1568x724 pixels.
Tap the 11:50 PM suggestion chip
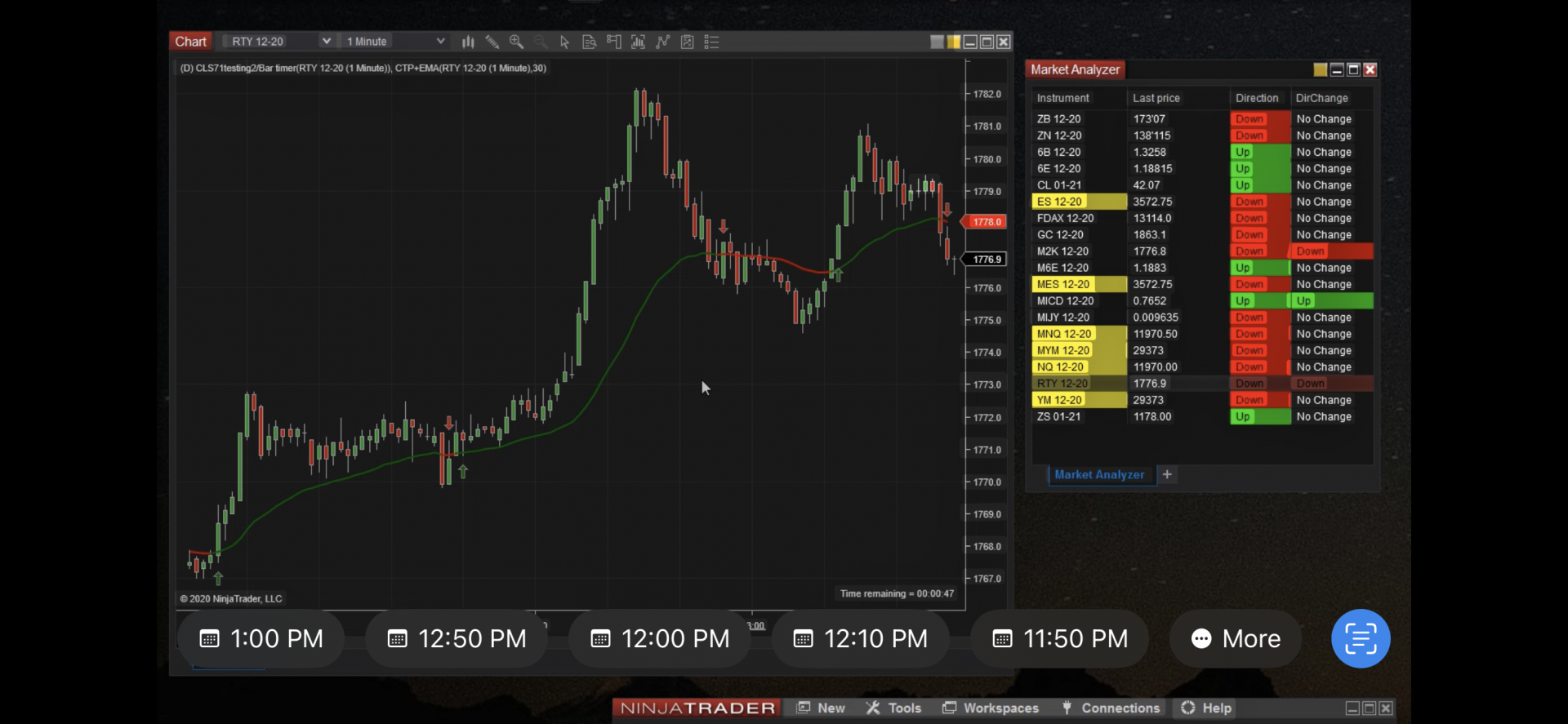coord(1060,638)
